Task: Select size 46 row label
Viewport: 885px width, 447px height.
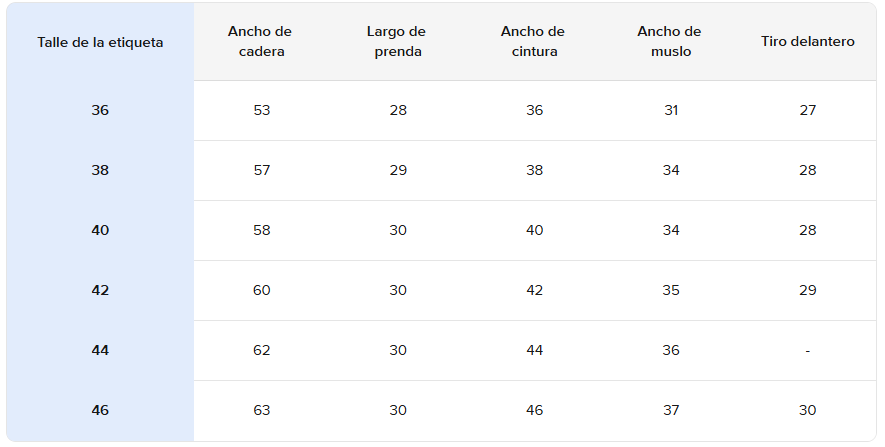Action: pos(100,410)
